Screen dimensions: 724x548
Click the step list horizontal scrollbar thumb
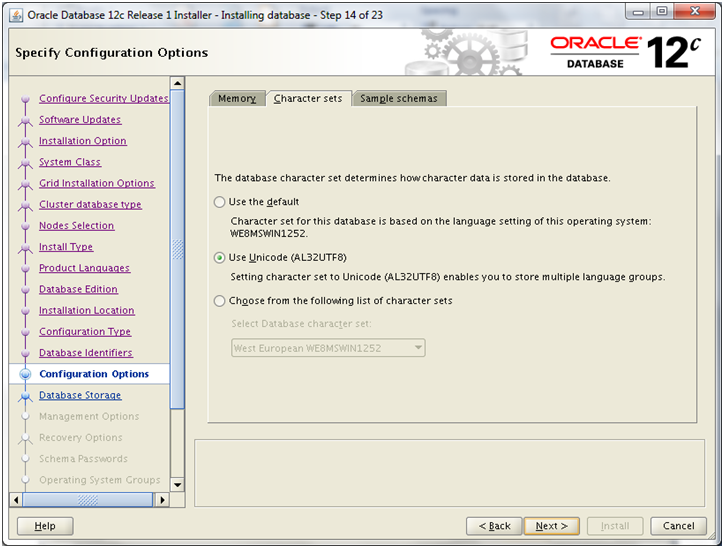(x=88, y=500)
